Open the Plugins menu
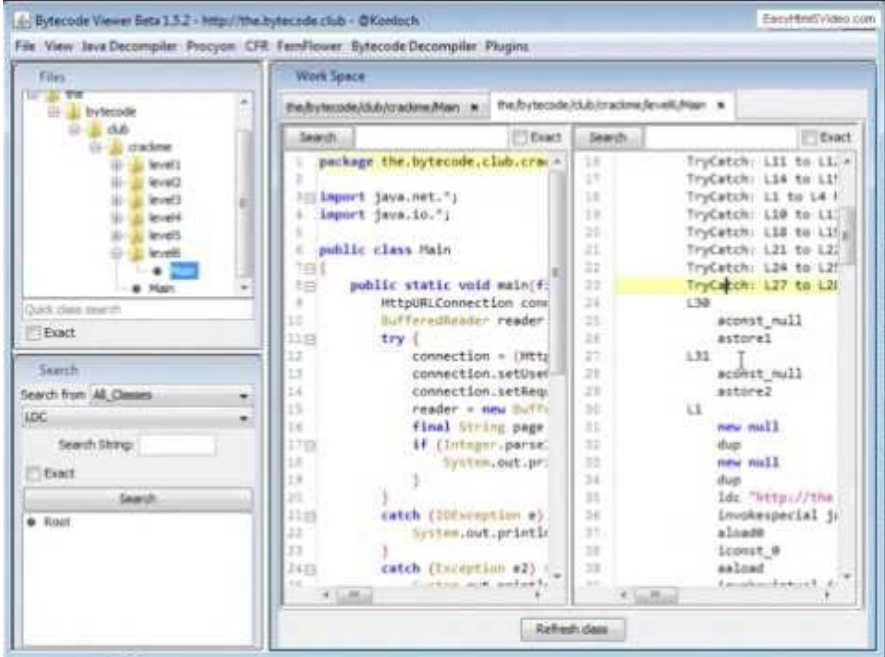Screen dimensions: 885x657 click(508, 44)
